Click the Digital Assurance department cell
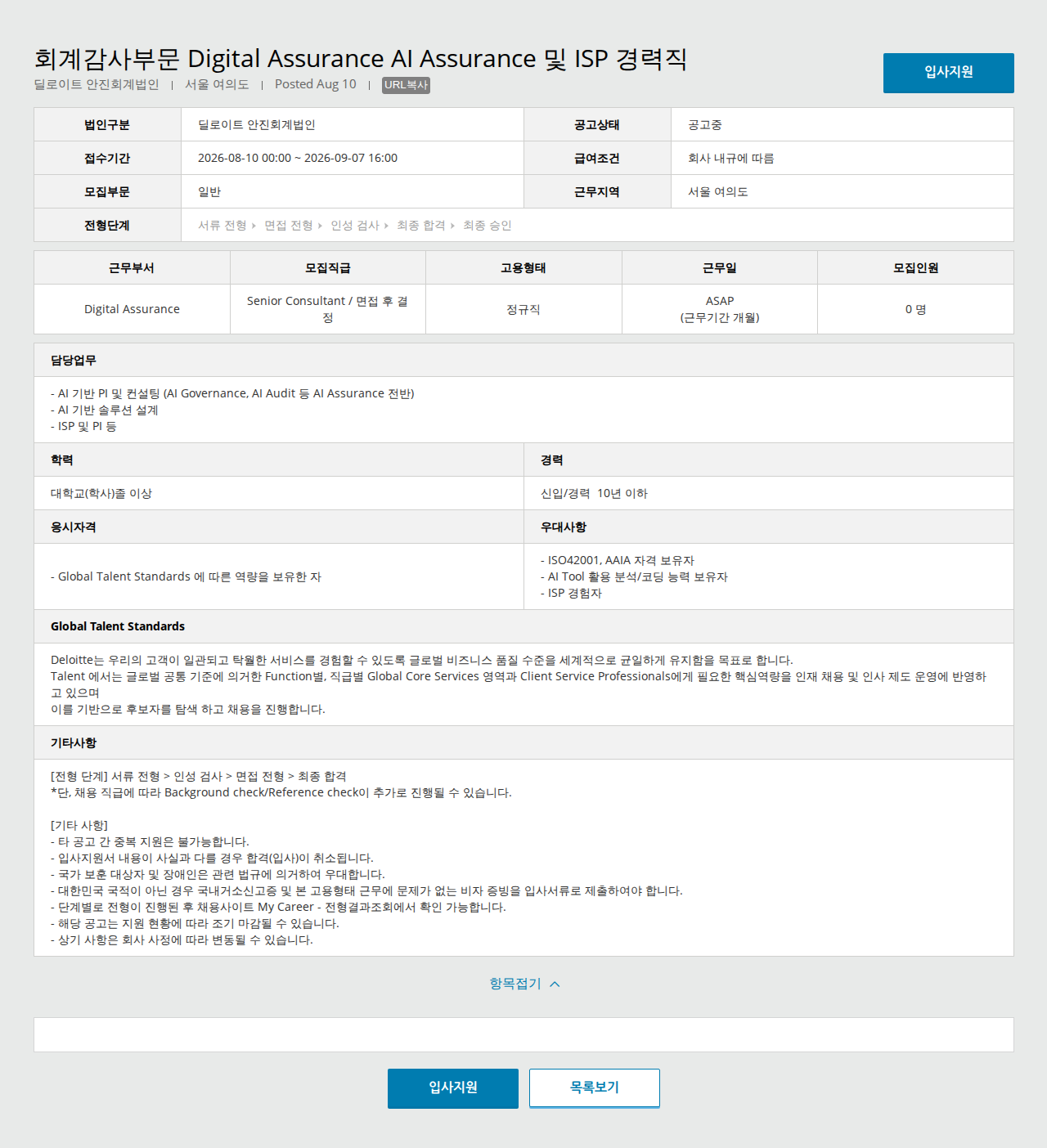The height and width of the screenshot is (1148, 1047). [132, 309]
